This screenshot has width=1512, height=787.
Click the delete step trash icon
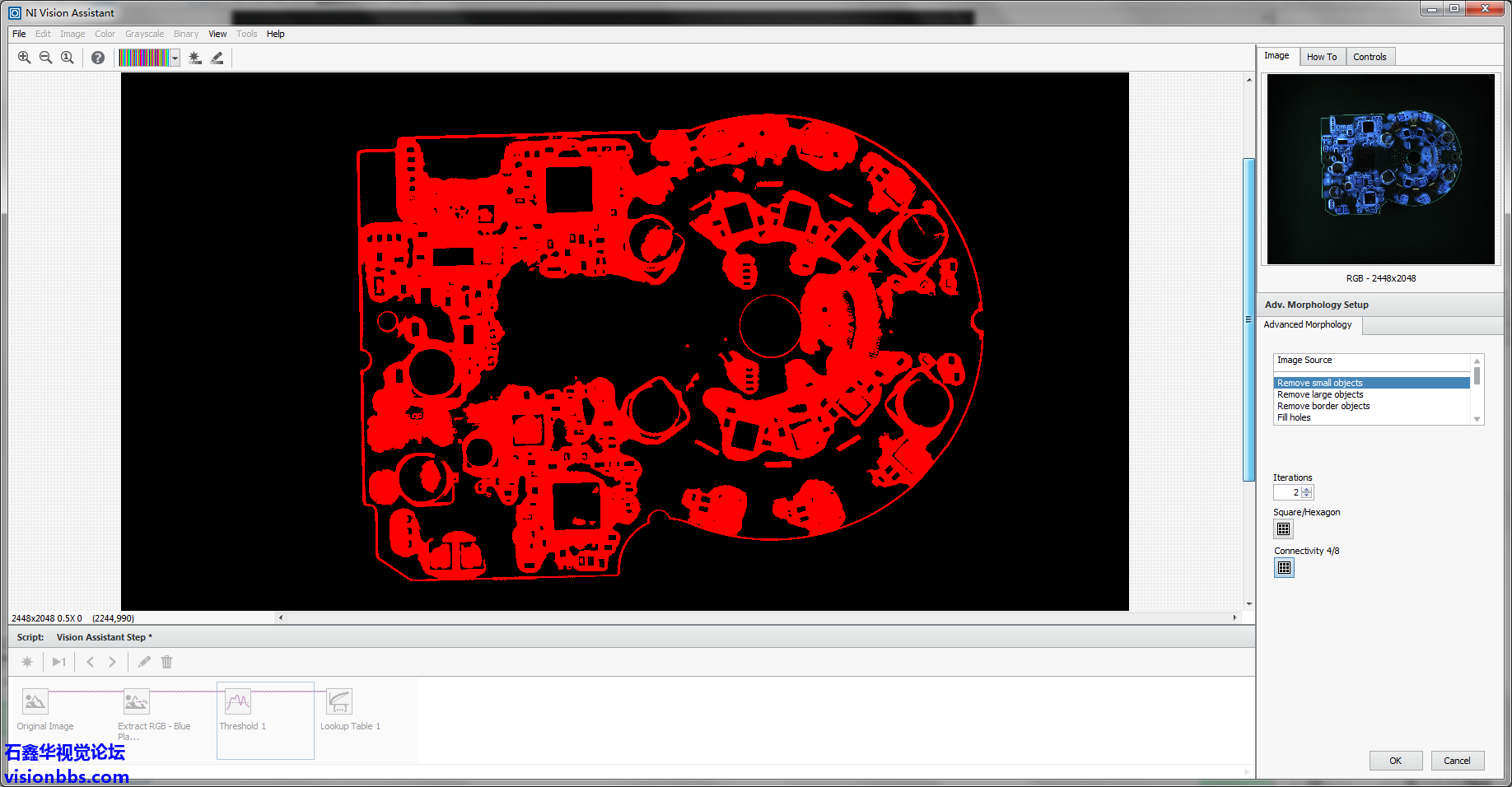167,662
